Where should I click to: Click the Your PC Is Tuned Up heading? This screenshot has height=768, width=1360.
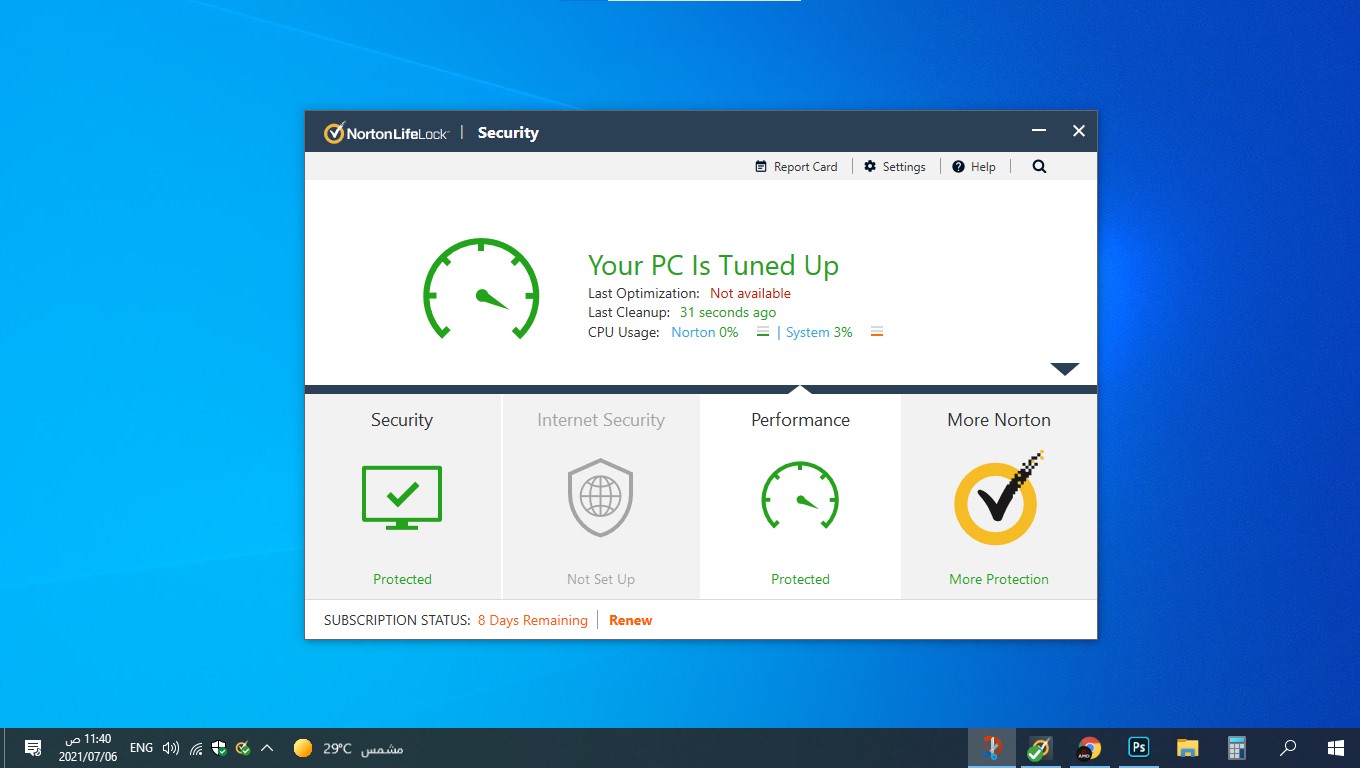(713, 265)
